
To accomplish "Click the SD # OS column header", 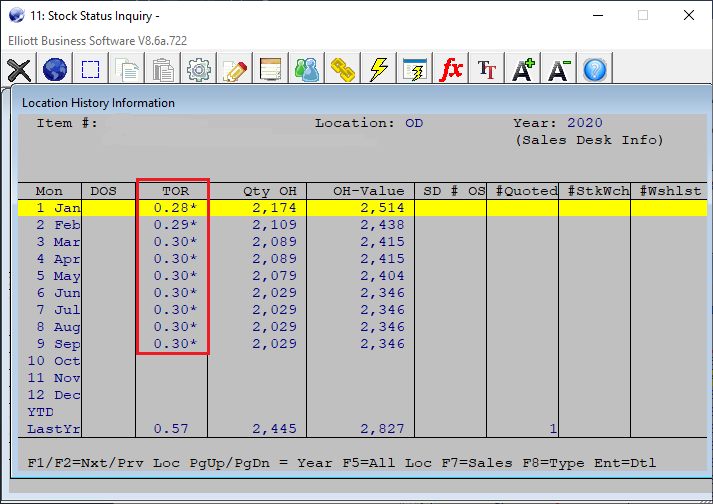I will [x=454, y=191].
